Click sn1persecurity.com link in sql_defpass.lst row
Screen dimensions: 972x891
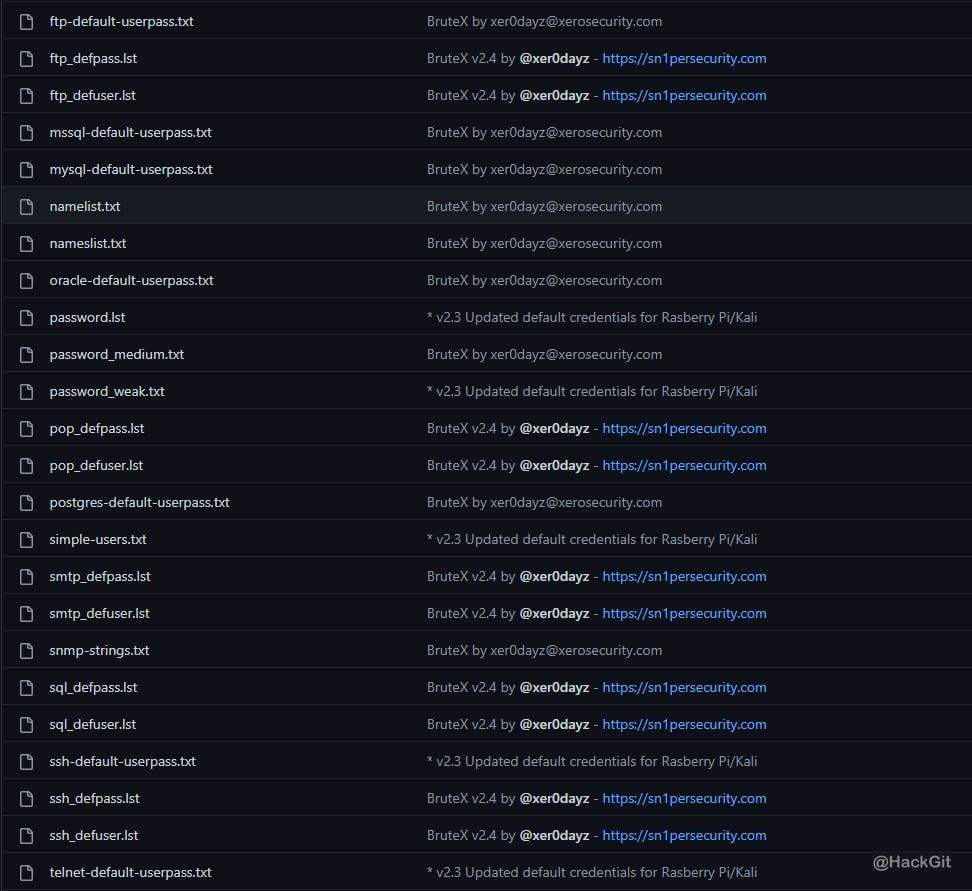[x=684, y=688]
